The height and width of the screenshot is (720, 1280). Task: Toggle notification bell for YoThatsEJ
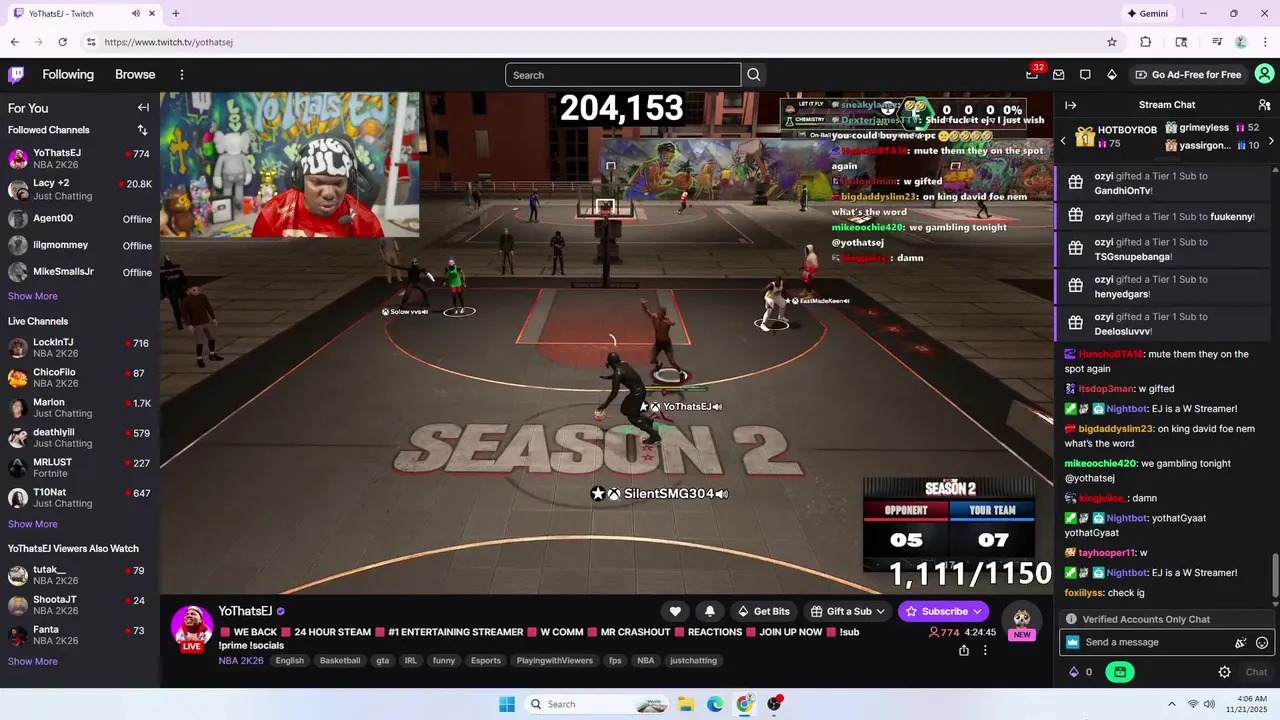(x=710, y=611)
